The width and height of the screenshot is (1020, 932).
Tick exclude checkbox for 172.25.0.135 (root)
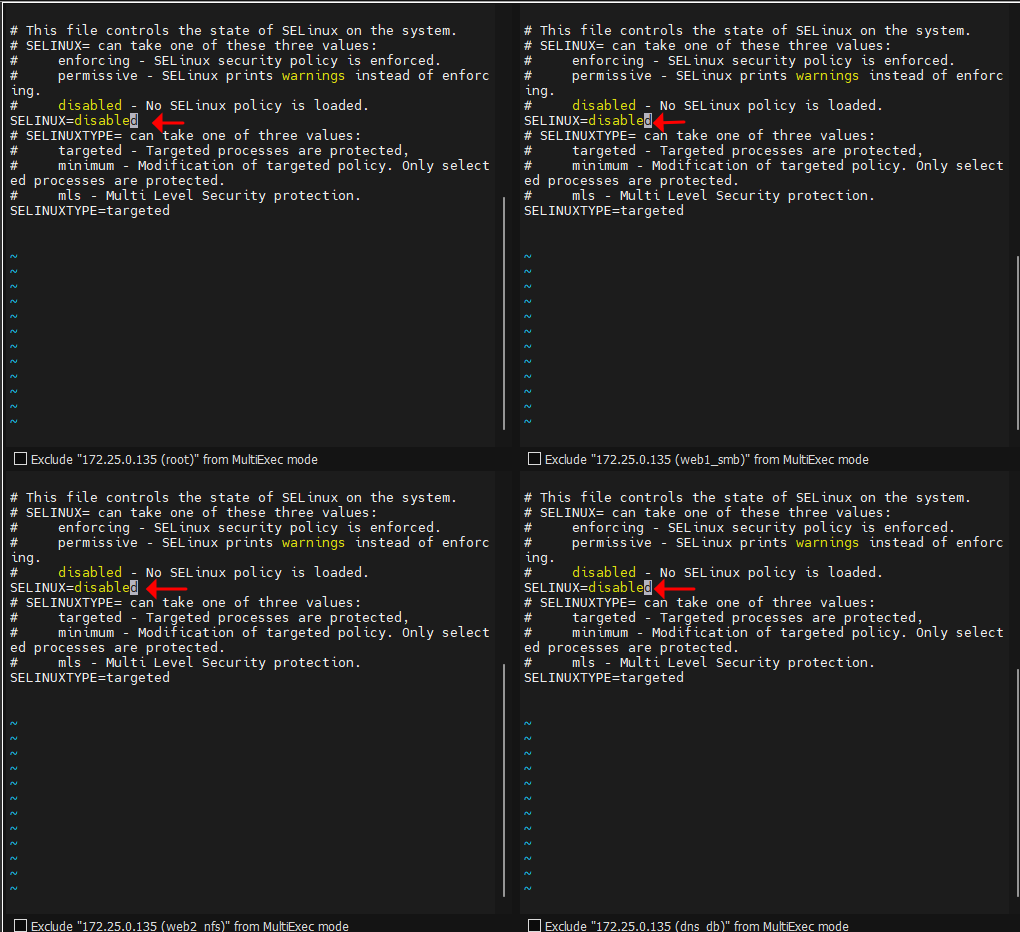(x=21, y=459)
